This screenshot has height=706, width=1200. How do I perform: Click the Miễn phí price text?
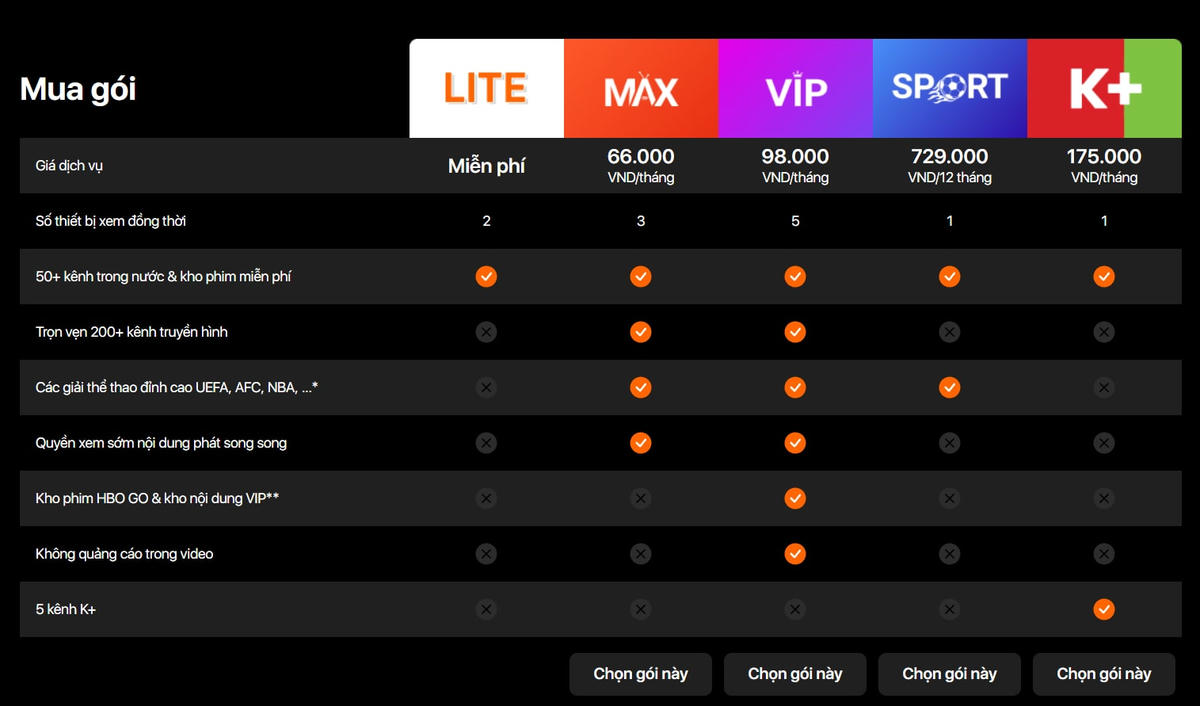click(x=486, y=166)
